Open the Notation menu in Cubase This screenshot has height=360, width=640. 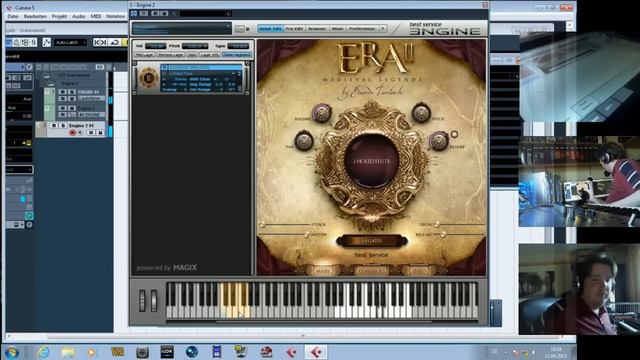tap(116, 16)
